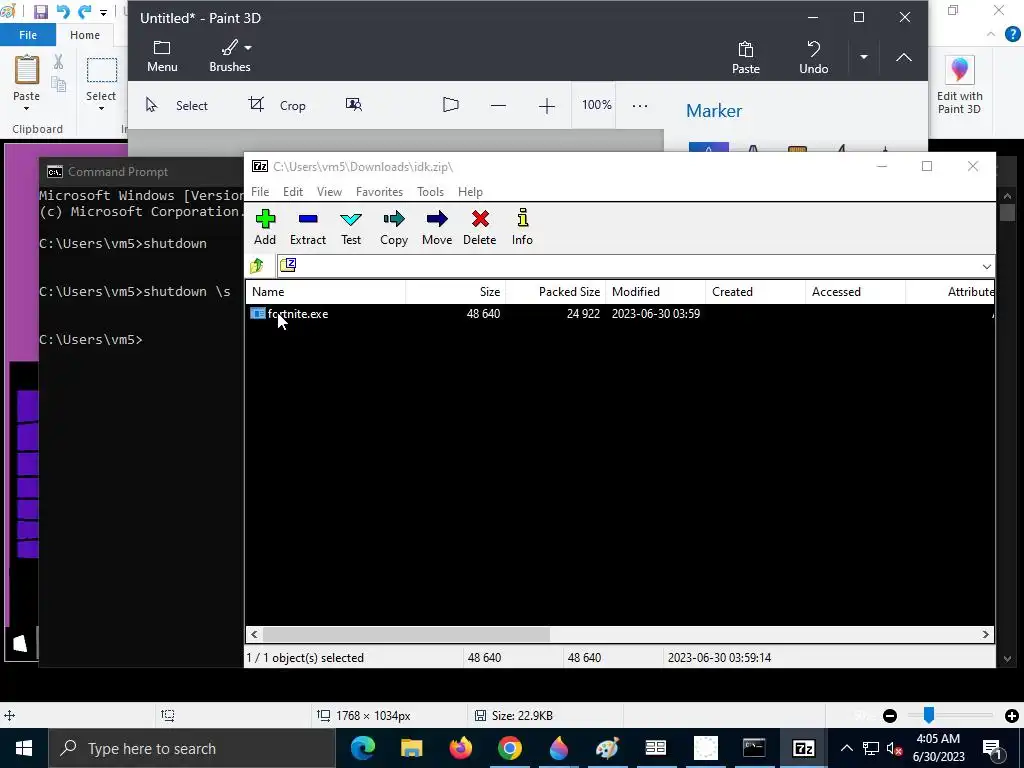Open Info in the 7-Zip toolbar
The height and width of the screenshot is (768, 1024).
522,227
